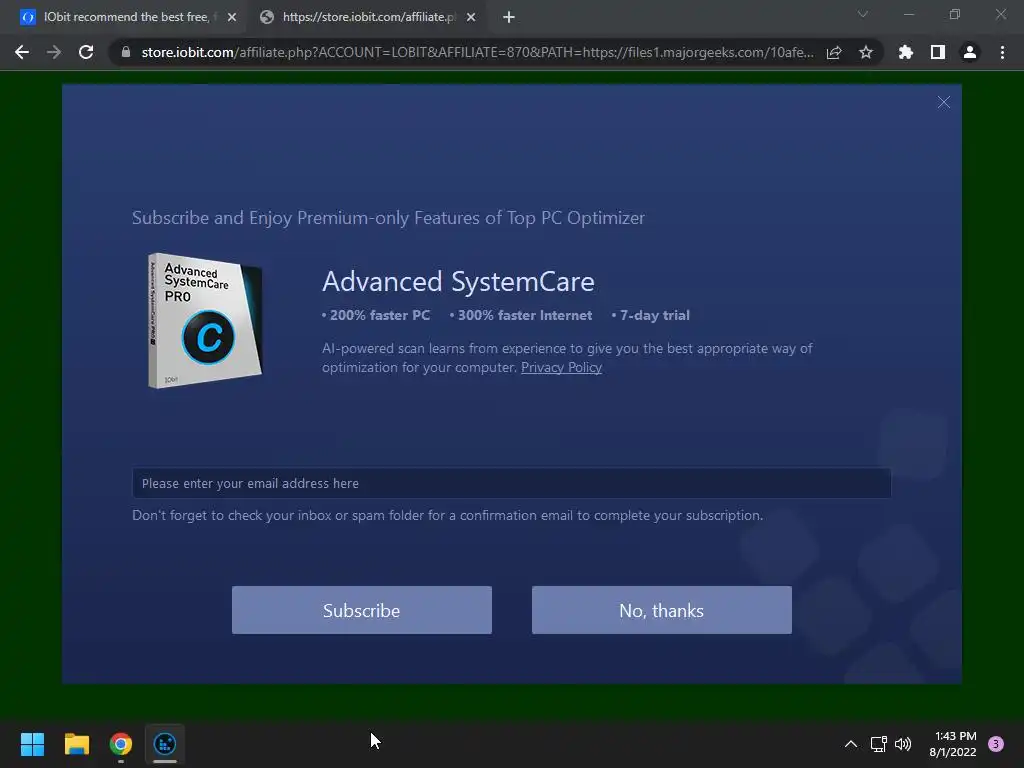Screen dimensions: 1024x768
Task: Switch to the store.iobit.com affiliate tab
Action: 368,17
